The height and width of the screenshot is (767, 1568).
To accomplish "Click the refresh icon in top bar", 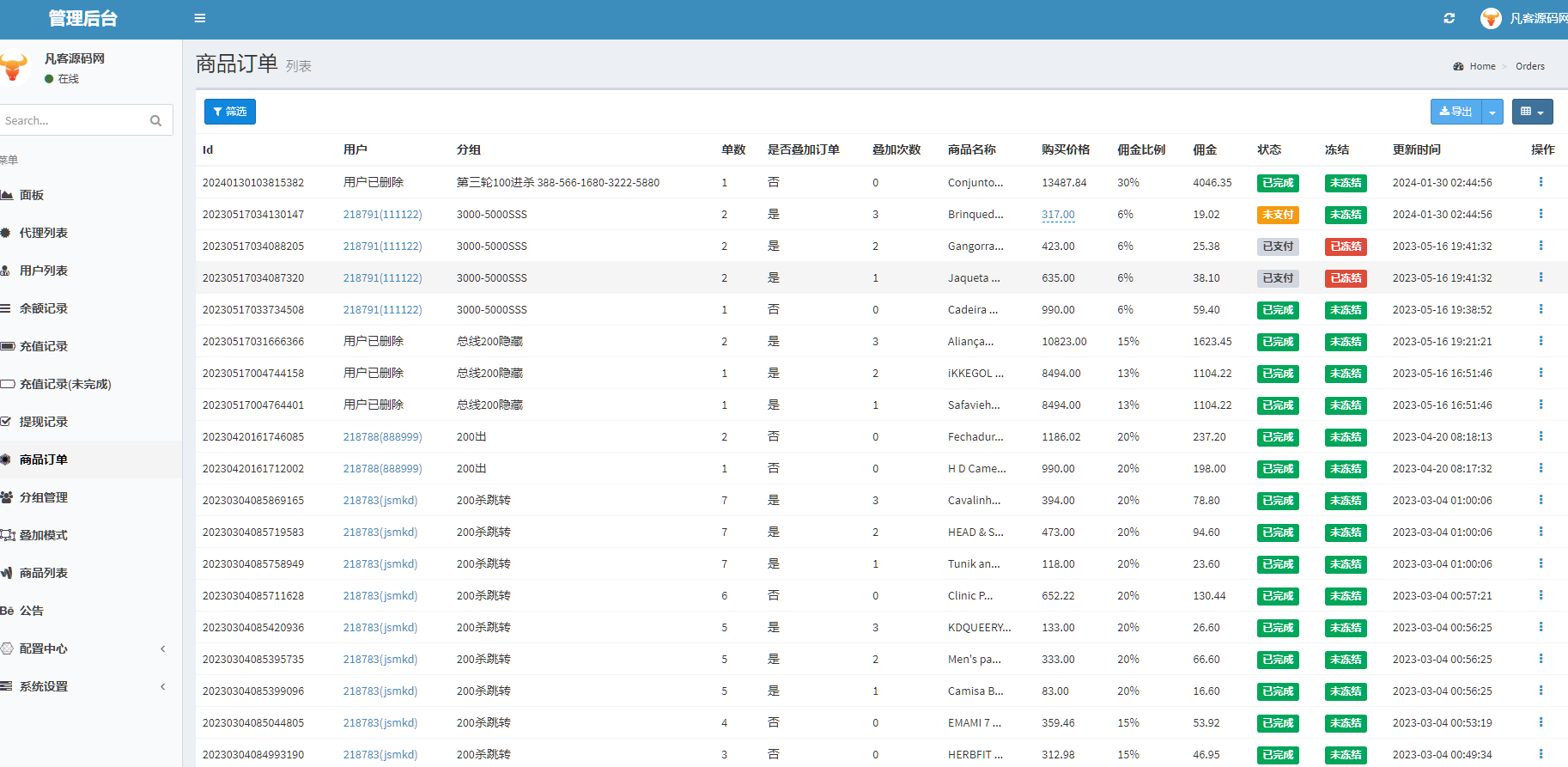I will point(1449,18).
